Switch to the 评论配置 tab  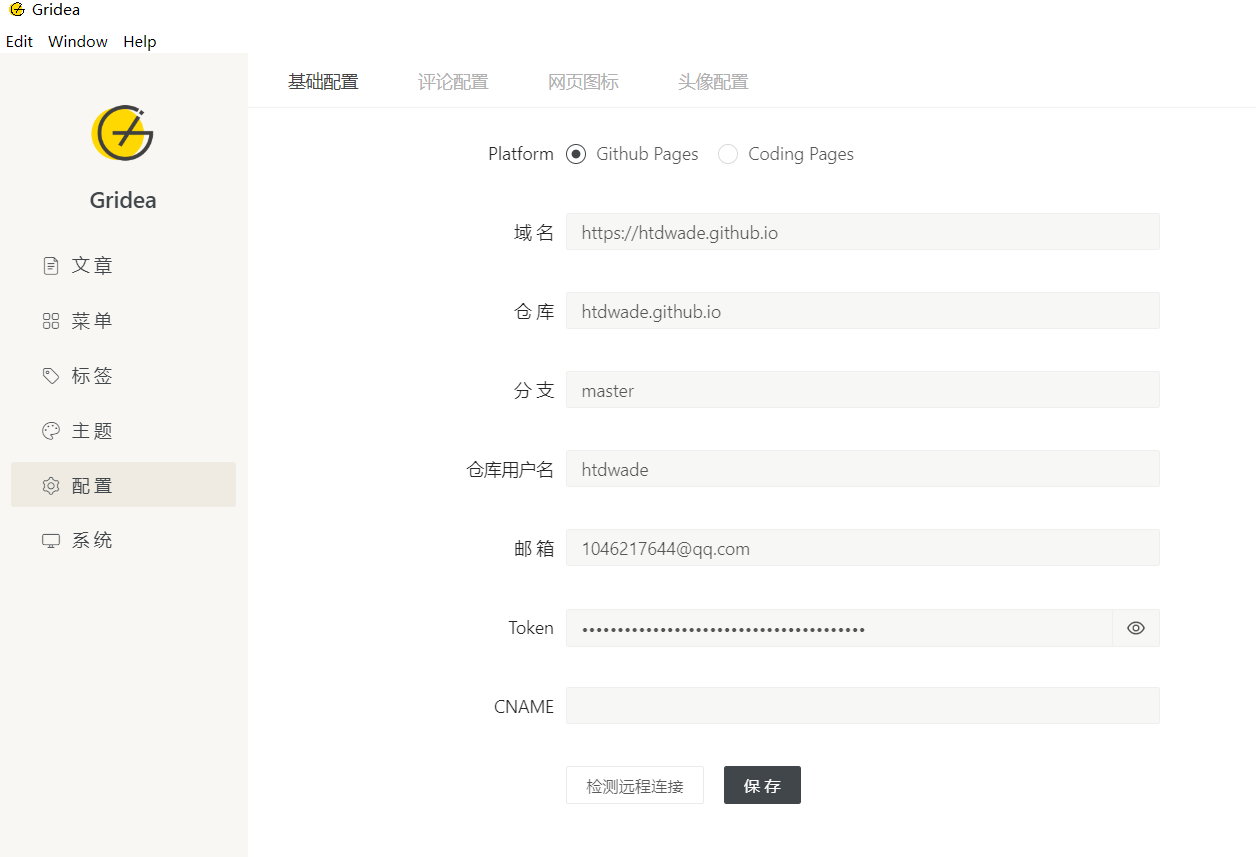(453, 82)
